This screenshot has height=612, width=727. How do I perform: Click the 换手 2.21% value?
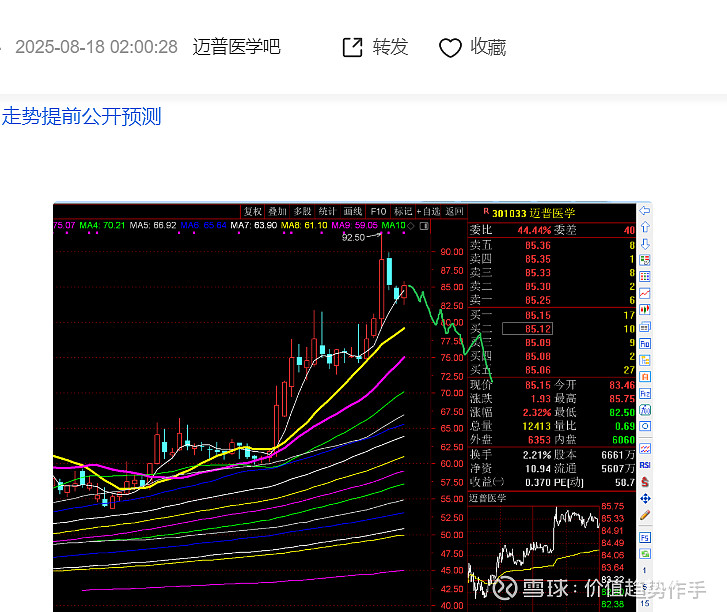537,455
